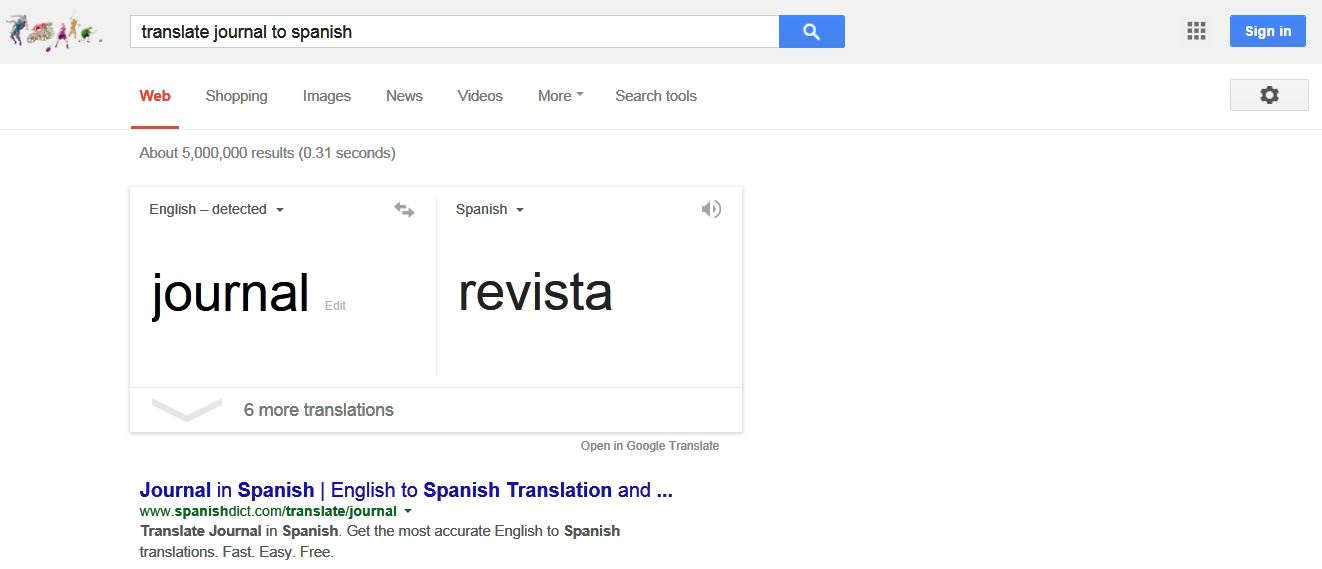Click the Translate Journal in Spanish snippet

pyautogui.click(x=380, y=541)
